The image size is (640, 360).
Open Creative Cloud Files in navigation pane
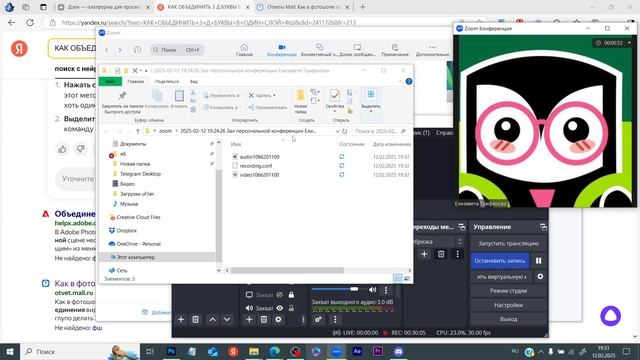[138, 218]
